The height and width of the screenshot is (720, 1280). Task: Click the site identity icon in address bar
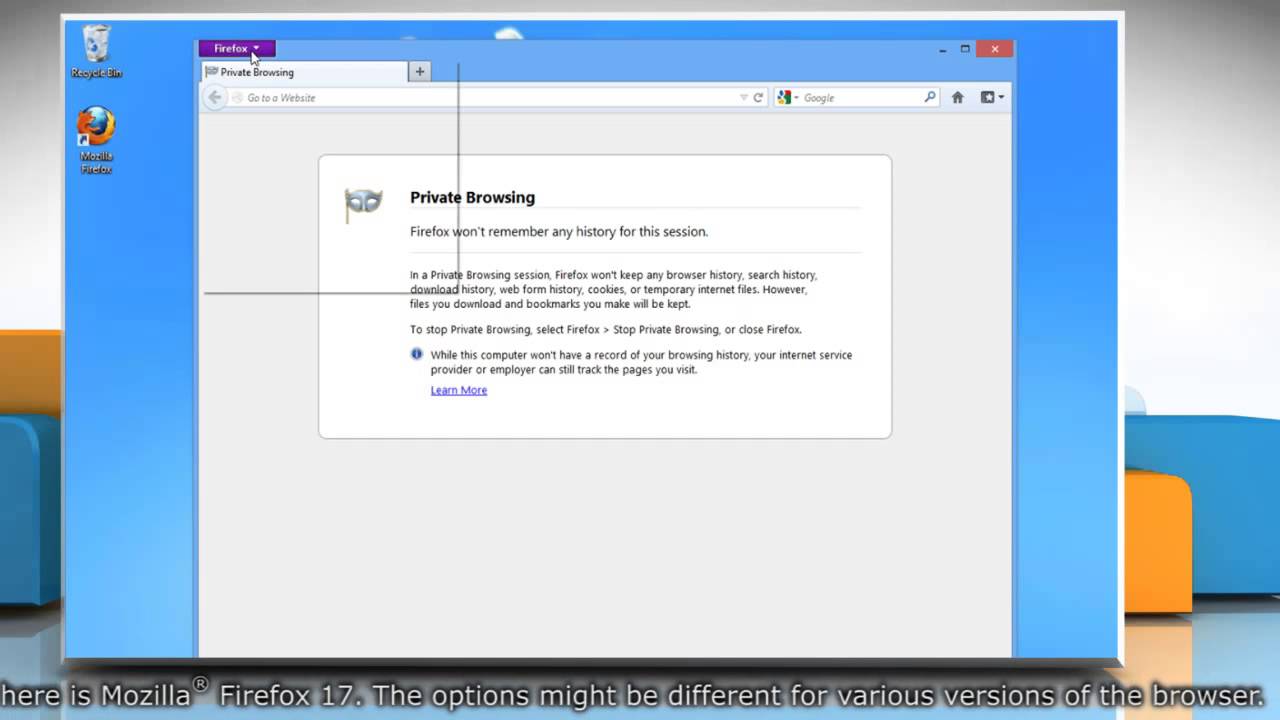237,98
